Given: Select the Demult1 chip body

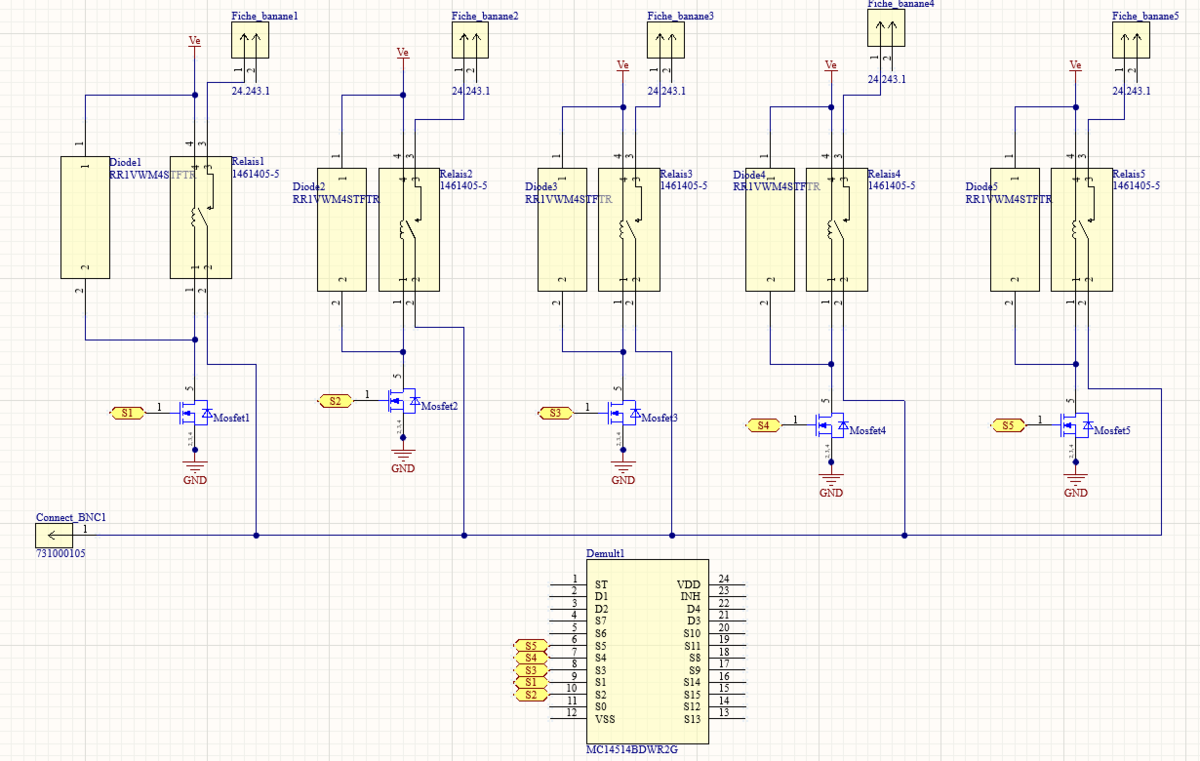Looking at the screenshot, I should click(x=648, y=650).
